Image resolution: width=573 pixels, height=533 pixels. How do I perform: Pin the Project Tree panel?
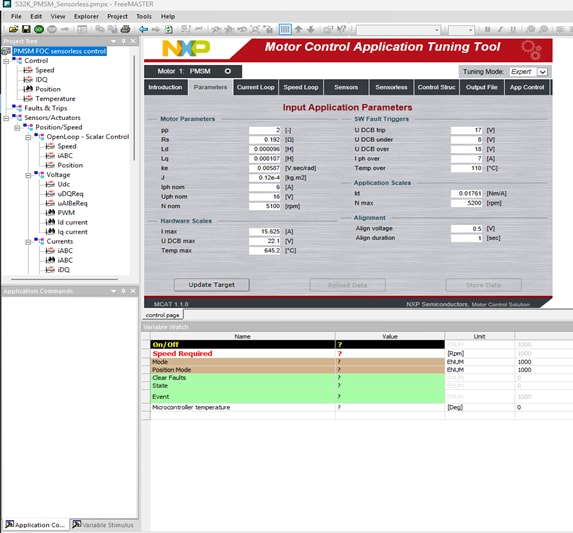pos(124,41)
